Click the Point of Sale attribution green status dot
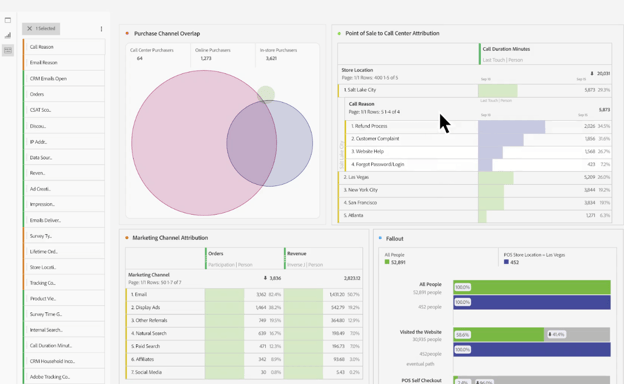The width and height of the screenshot is (624, 384). click(x=339, y=33)
